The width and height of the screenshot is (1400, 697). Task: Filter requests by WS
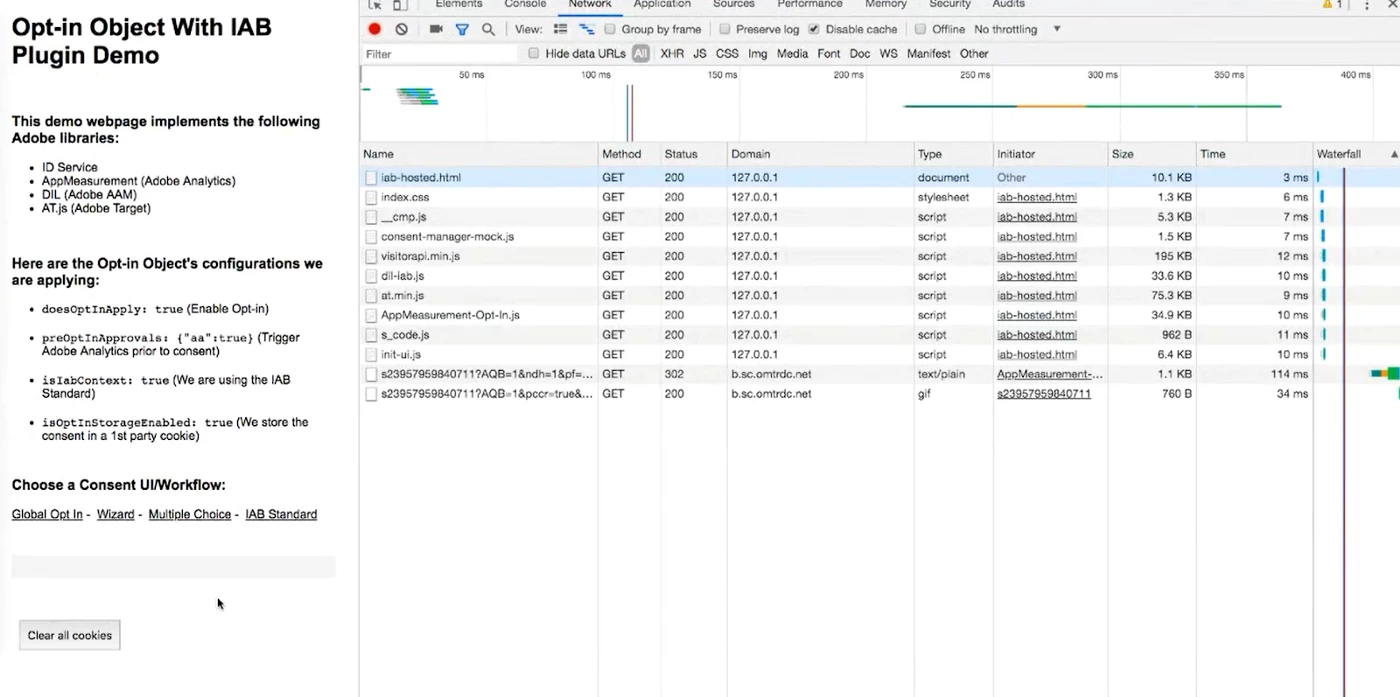pos(889,54)
